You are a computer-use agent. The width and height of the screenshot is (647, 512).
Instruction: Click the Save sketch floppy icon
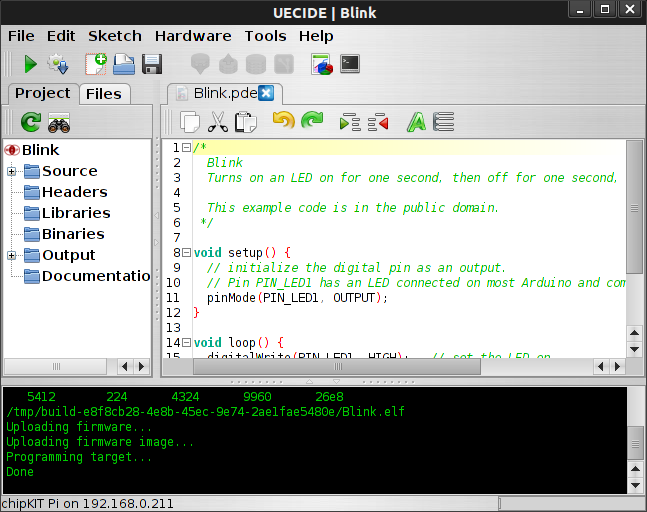[x=152, y=65]
